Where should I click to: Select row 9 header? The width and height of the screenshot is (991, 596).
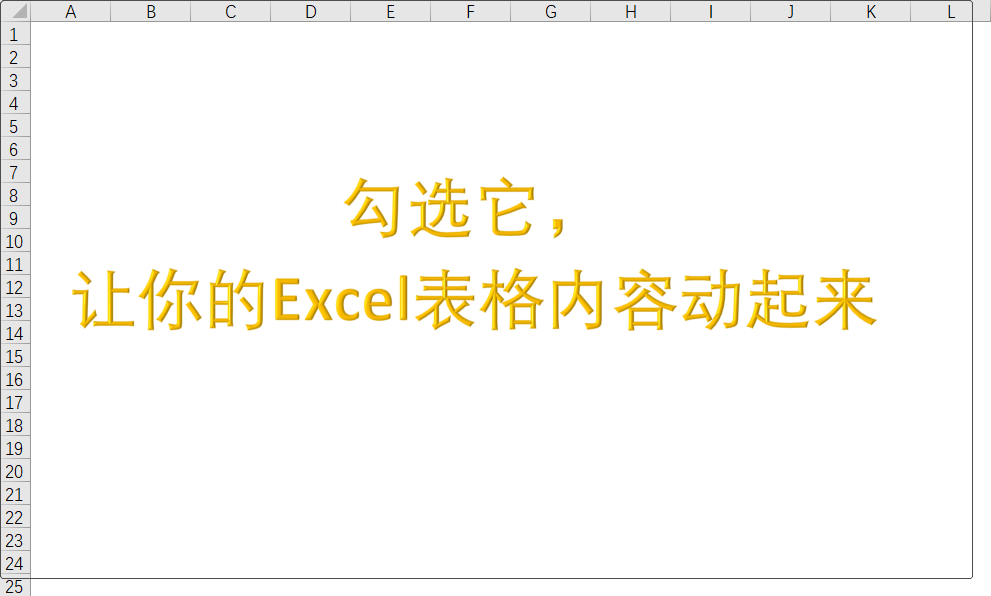tap(15, 218)
